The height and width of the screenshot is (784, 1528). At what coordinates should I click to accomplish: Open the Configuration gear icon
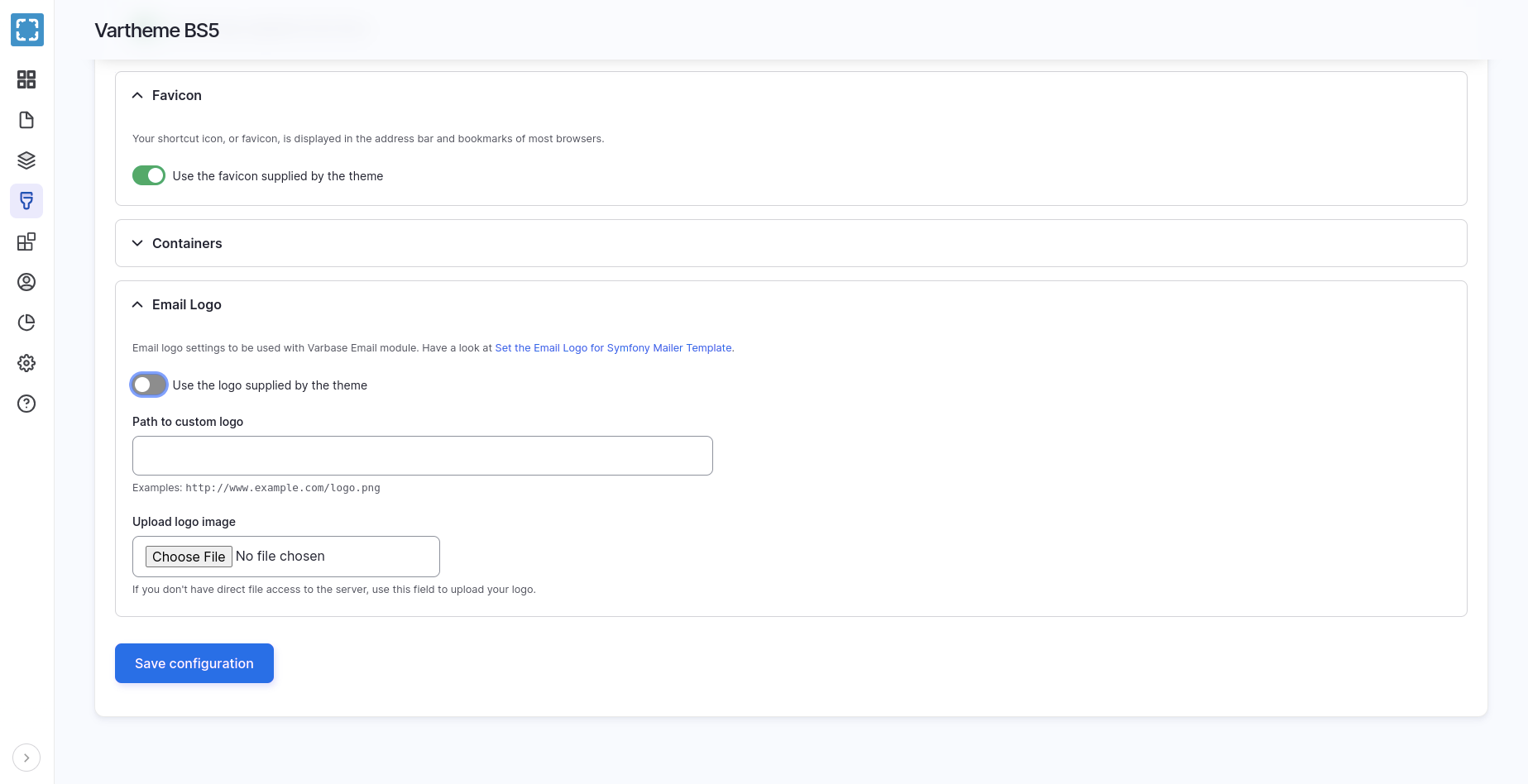[26, 363]
